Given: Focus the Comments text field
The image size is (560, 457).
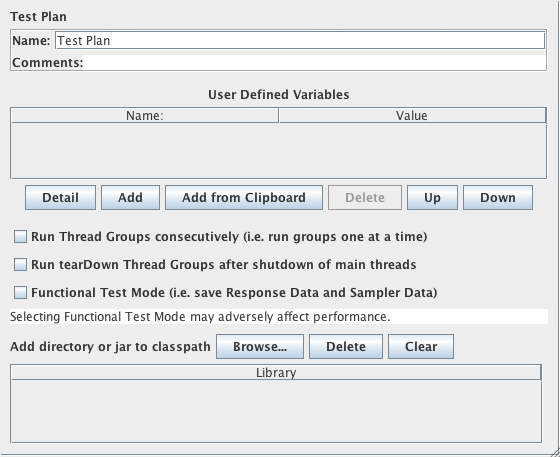Looking at the screenshot, I should tap(314, 62).
